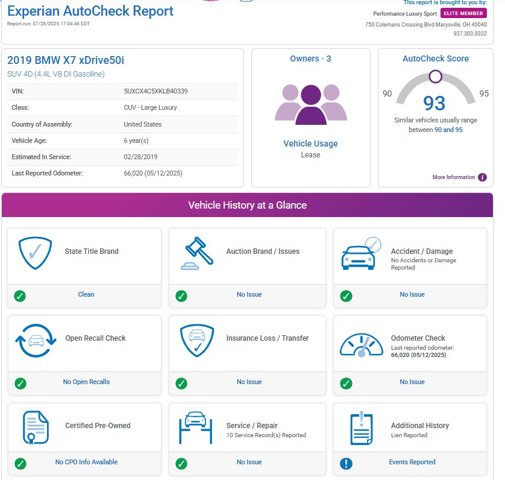Click the Estimated In Service date 02/28/2019
The width and height of the screenshot is (505, 480).
point(141,157)
